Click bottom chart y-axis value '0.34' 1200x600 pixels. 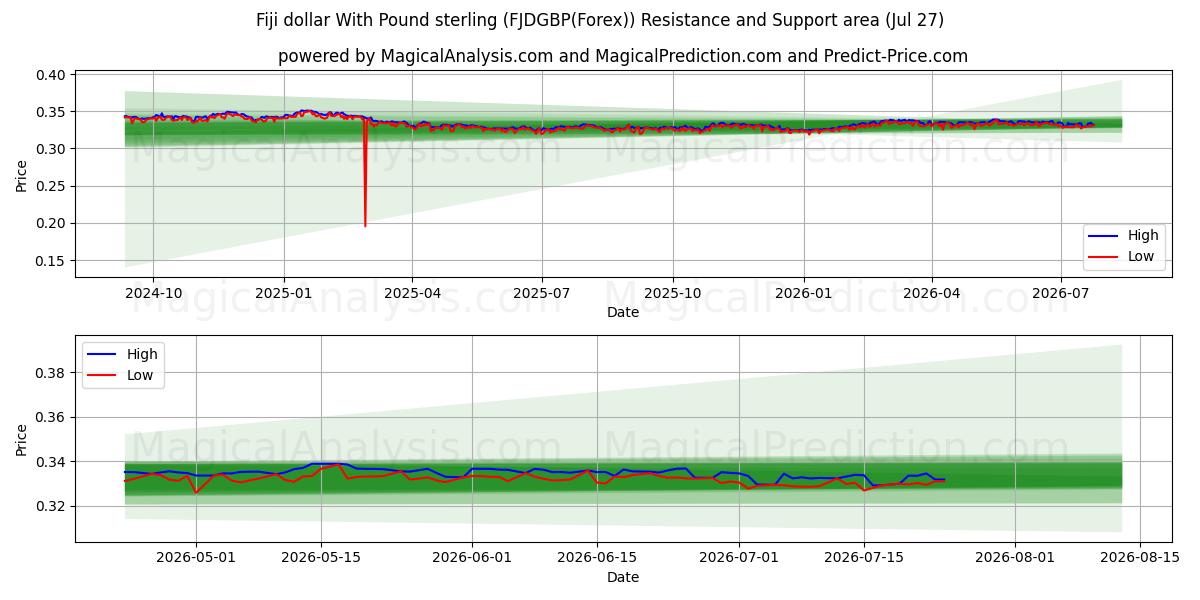(x=51, y=462)
